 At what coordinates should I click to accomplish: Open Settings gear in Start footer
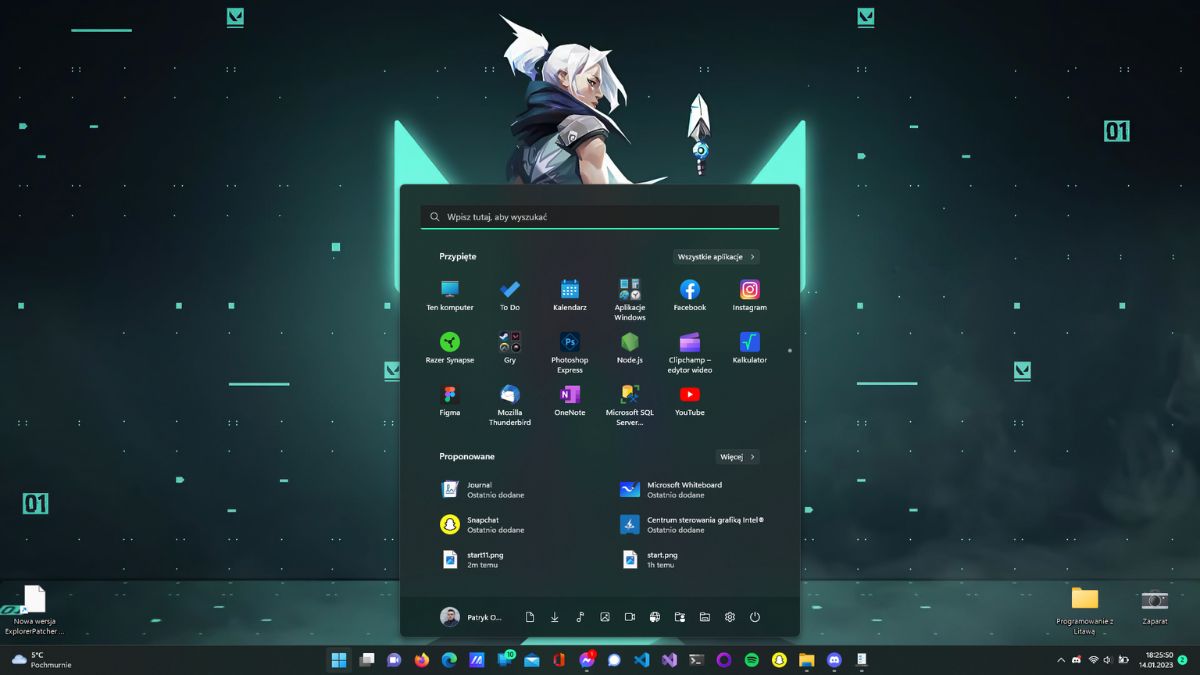[x=730, y=617]
